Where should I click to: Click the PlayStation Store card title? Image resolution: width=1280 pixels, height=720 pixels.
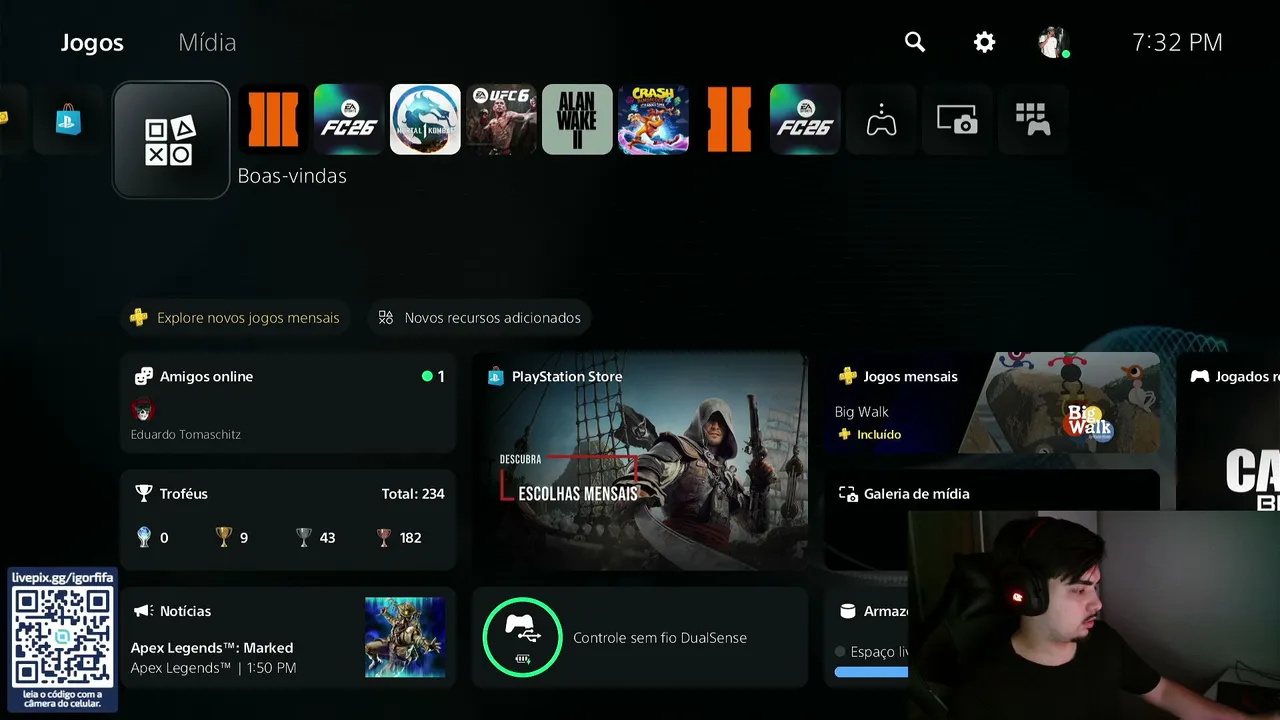(567, 376)
